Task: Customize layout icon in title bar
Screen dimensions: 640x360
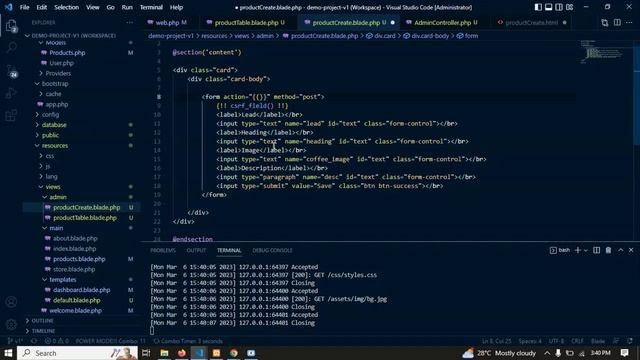Action: tap(569, 7)
